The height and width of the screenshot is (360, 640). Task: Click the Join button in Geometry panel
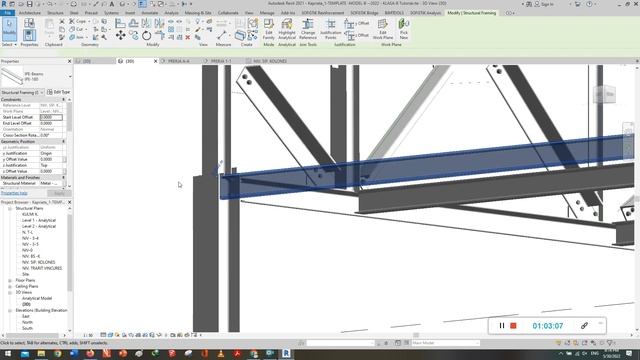coord(77,37)
